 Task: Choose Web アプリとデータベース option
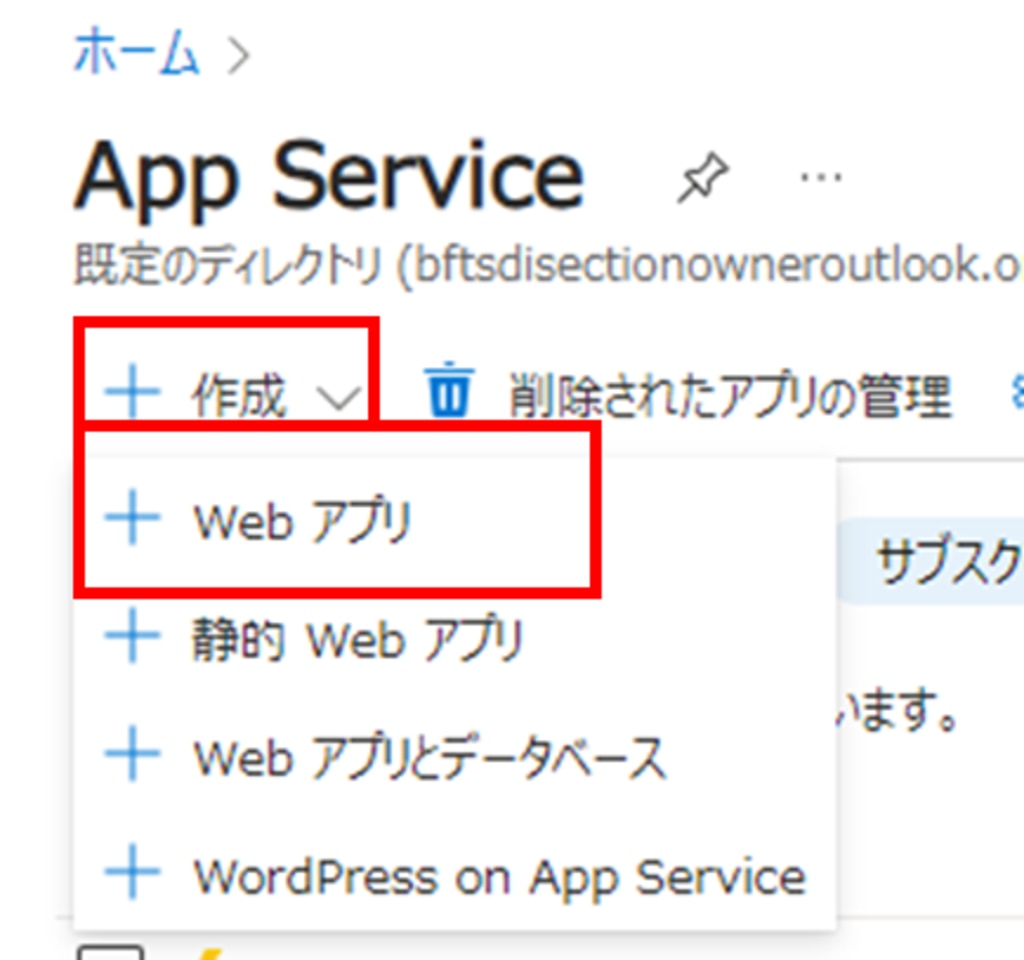point(455,756)
